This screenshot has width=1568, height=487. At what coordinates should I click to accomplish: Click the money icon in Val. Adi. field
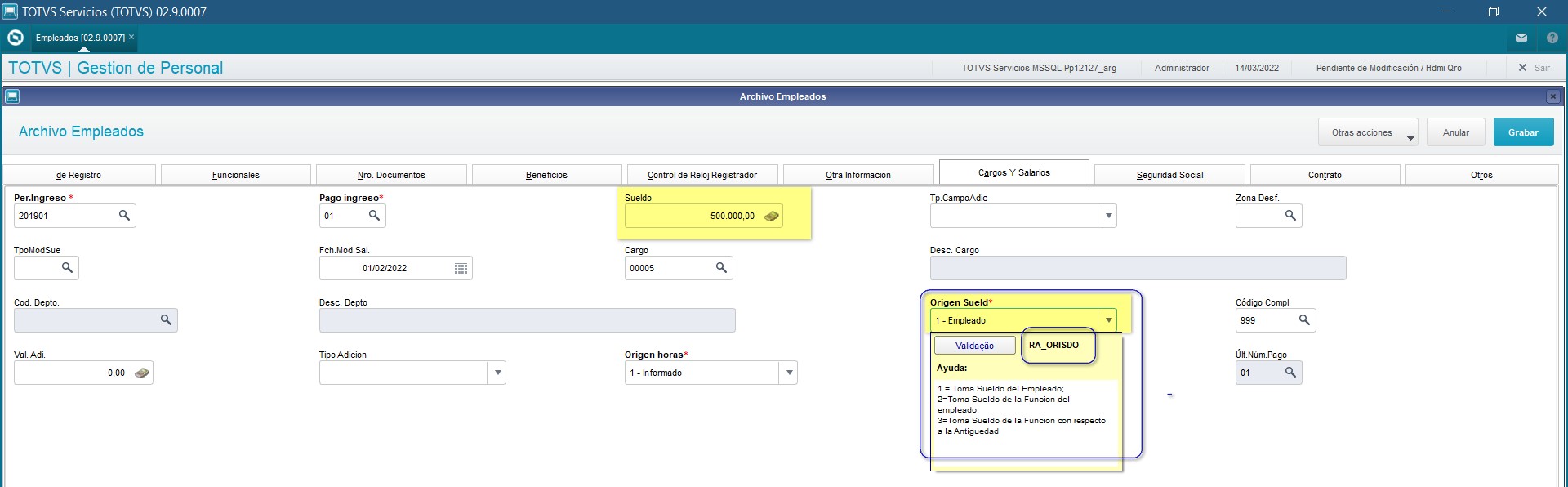[142, 373]
